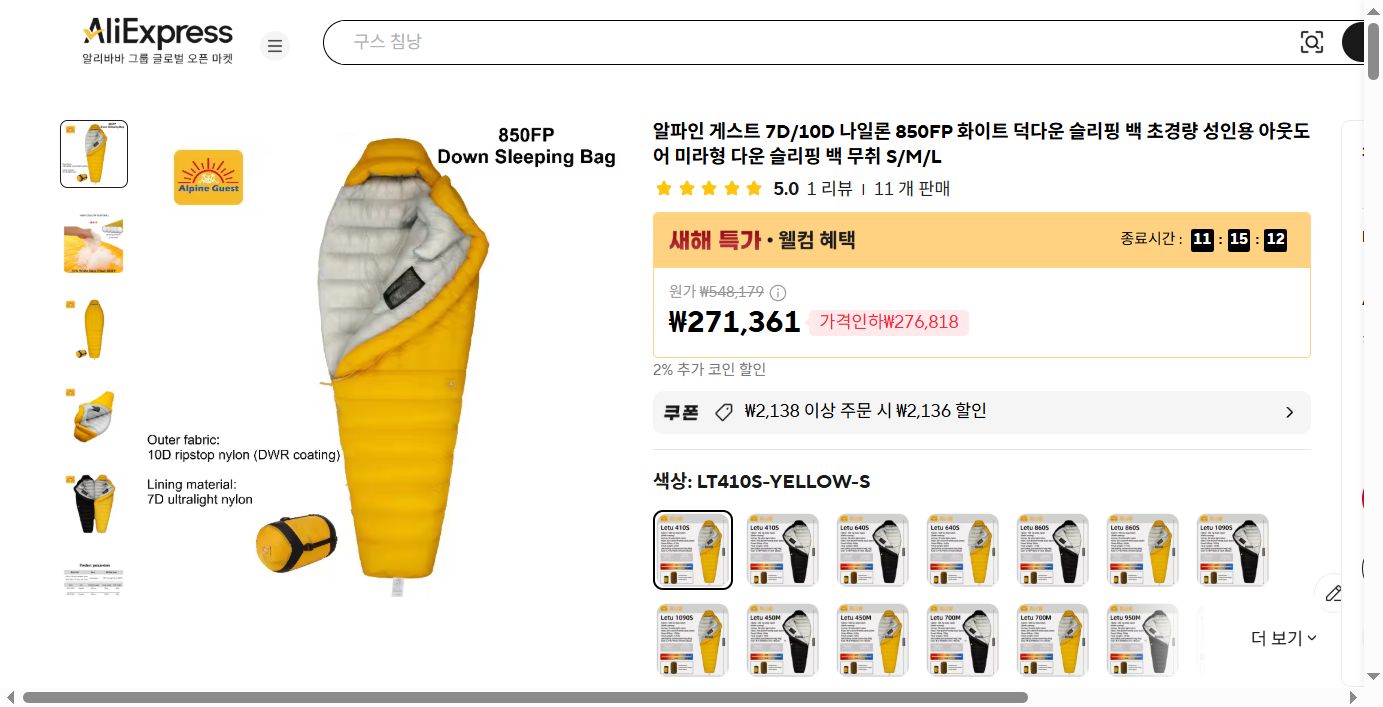Click the horizontal scrollbar at bottom
Image resolution: width=1383 pixels, height=707 pixels.
coord(525,697)
